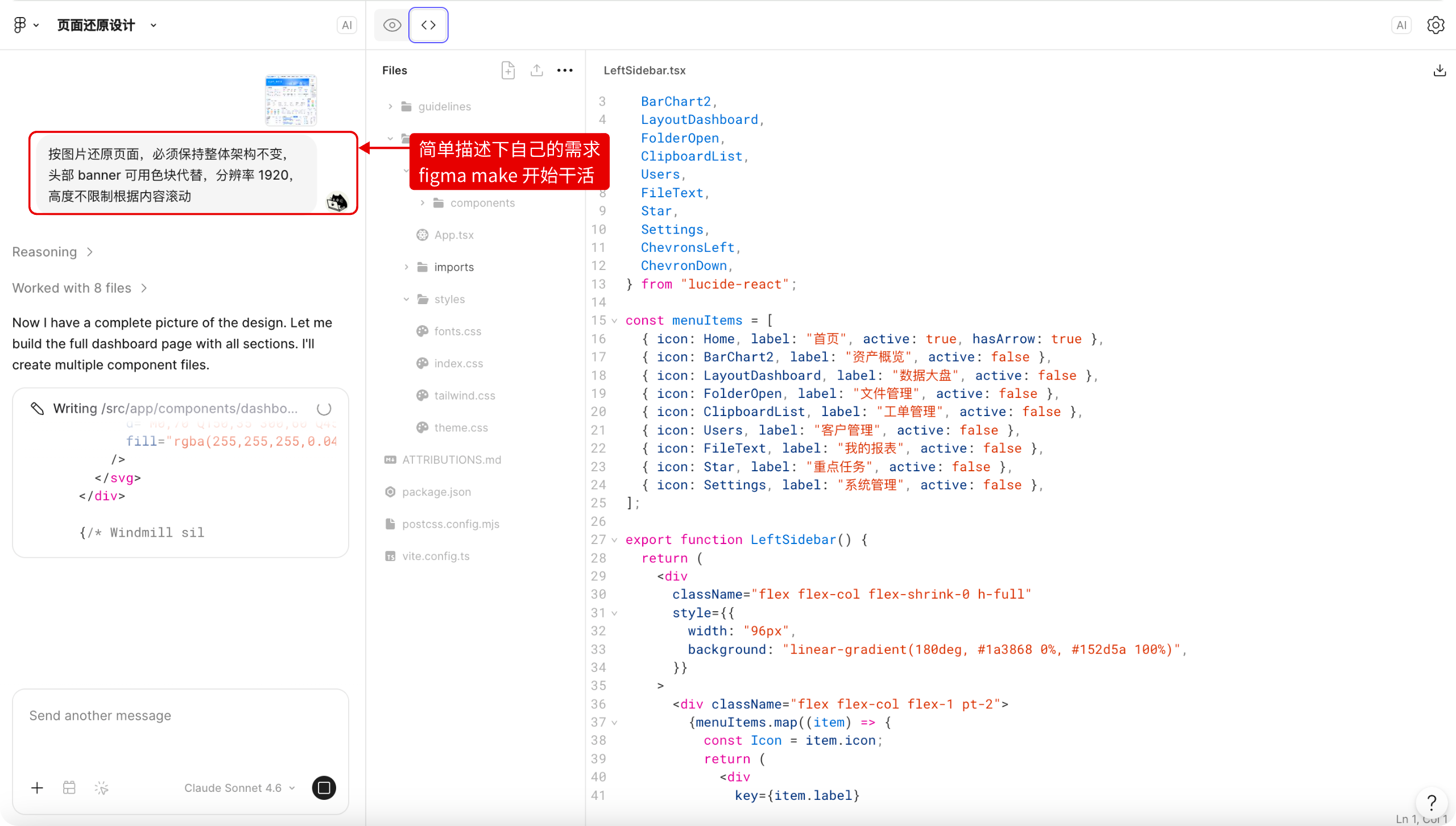Expand the Reasoning section
This screenshot has height=826, width=1456.
tap(52, 252)
